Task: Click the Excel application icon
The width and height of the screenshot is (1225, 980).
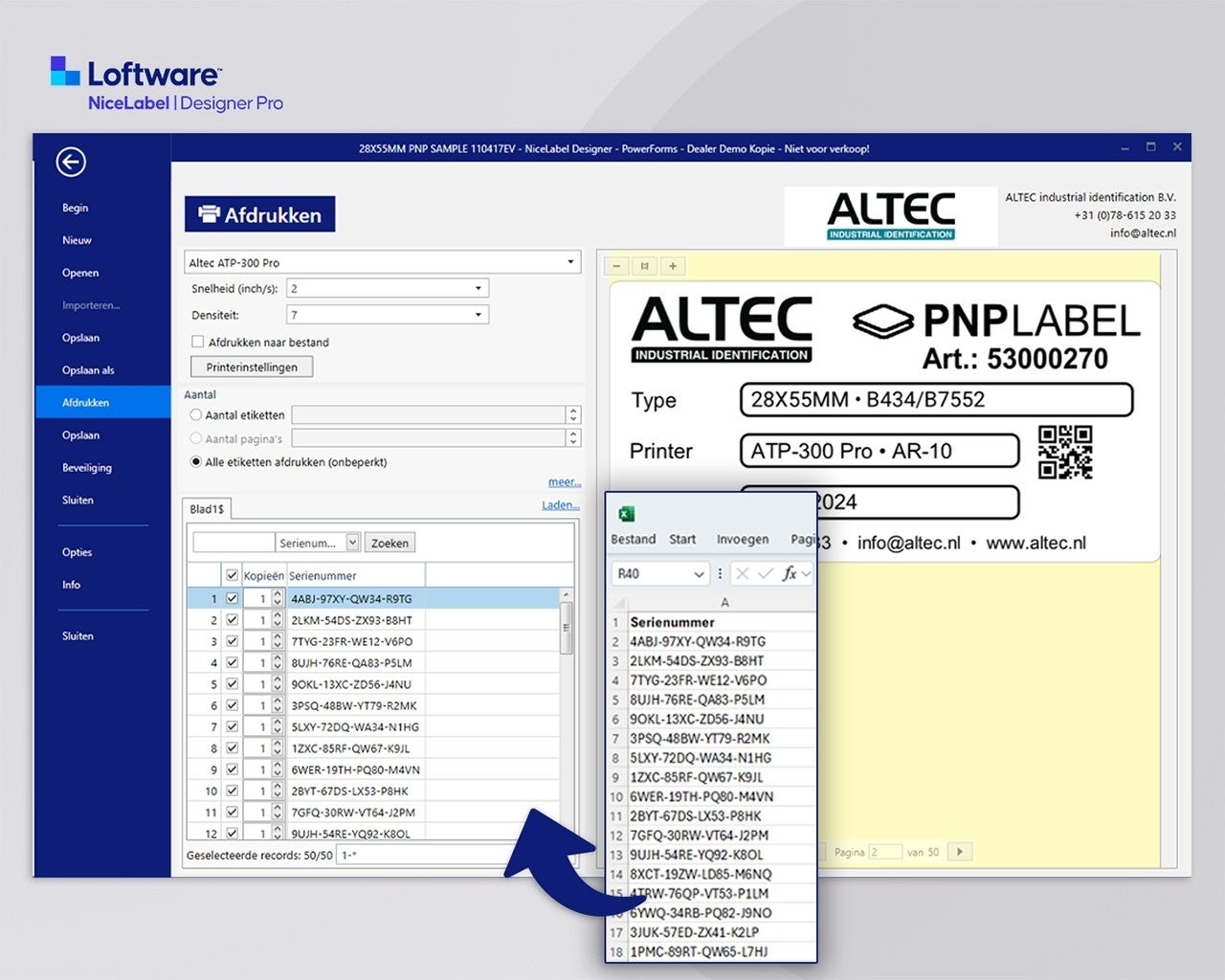Action: (627, 514)
